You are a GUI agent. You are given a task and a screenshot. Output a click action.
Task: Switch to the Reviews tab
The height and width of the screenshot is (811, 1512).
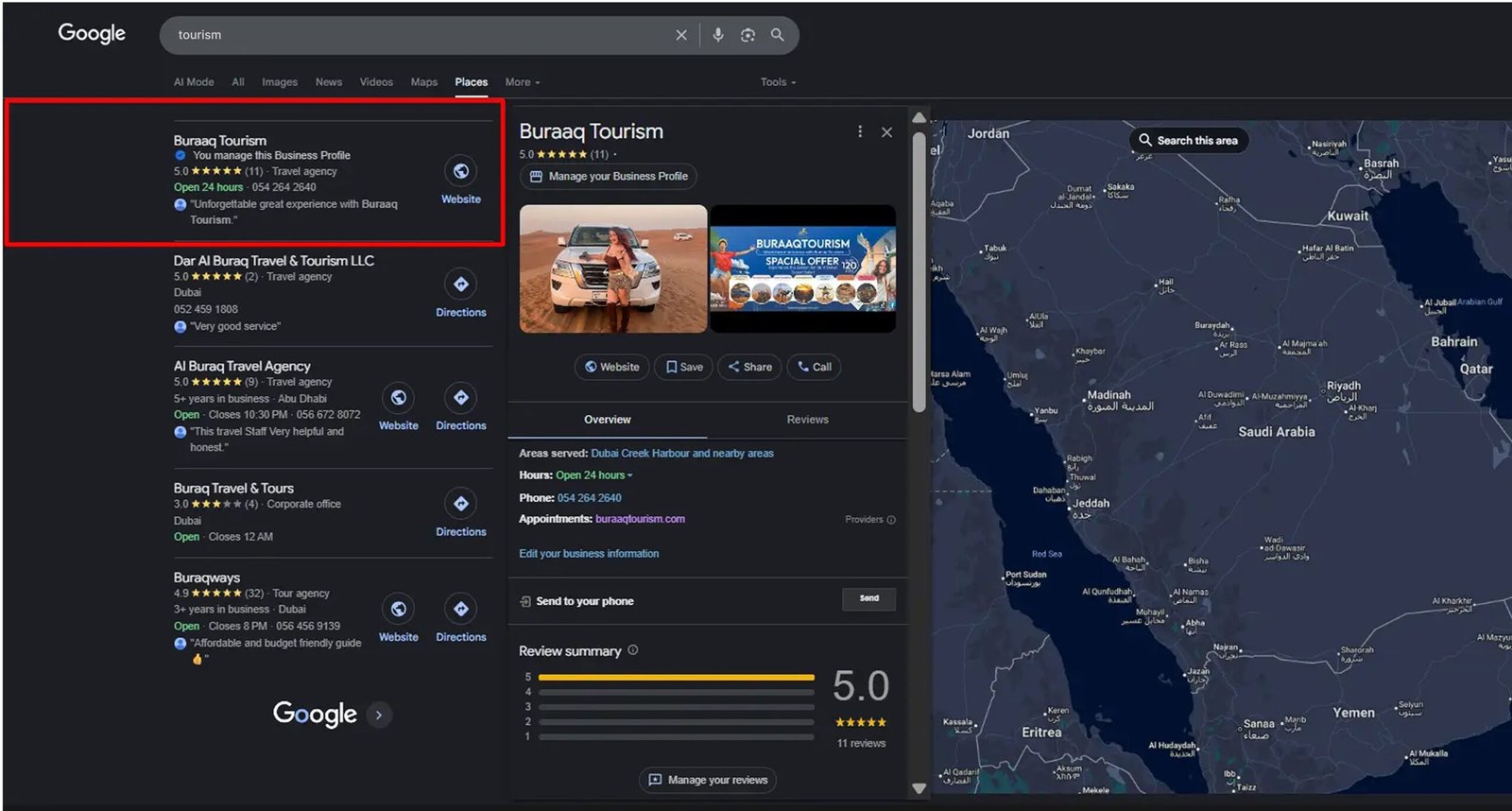pos(807,420)
